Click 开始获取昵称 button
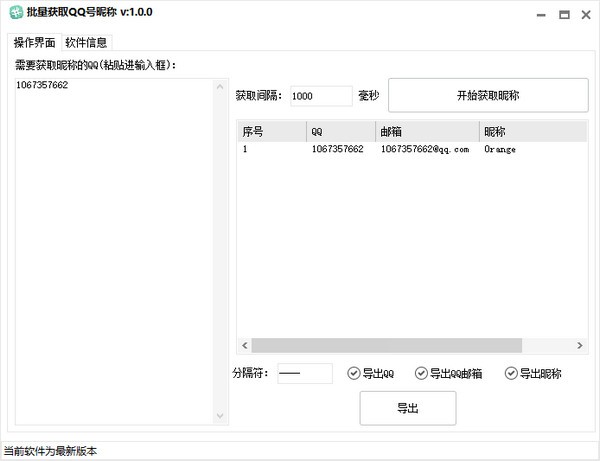Image resolution: width=600 pixels, height=461 pixels. (487, 96)
